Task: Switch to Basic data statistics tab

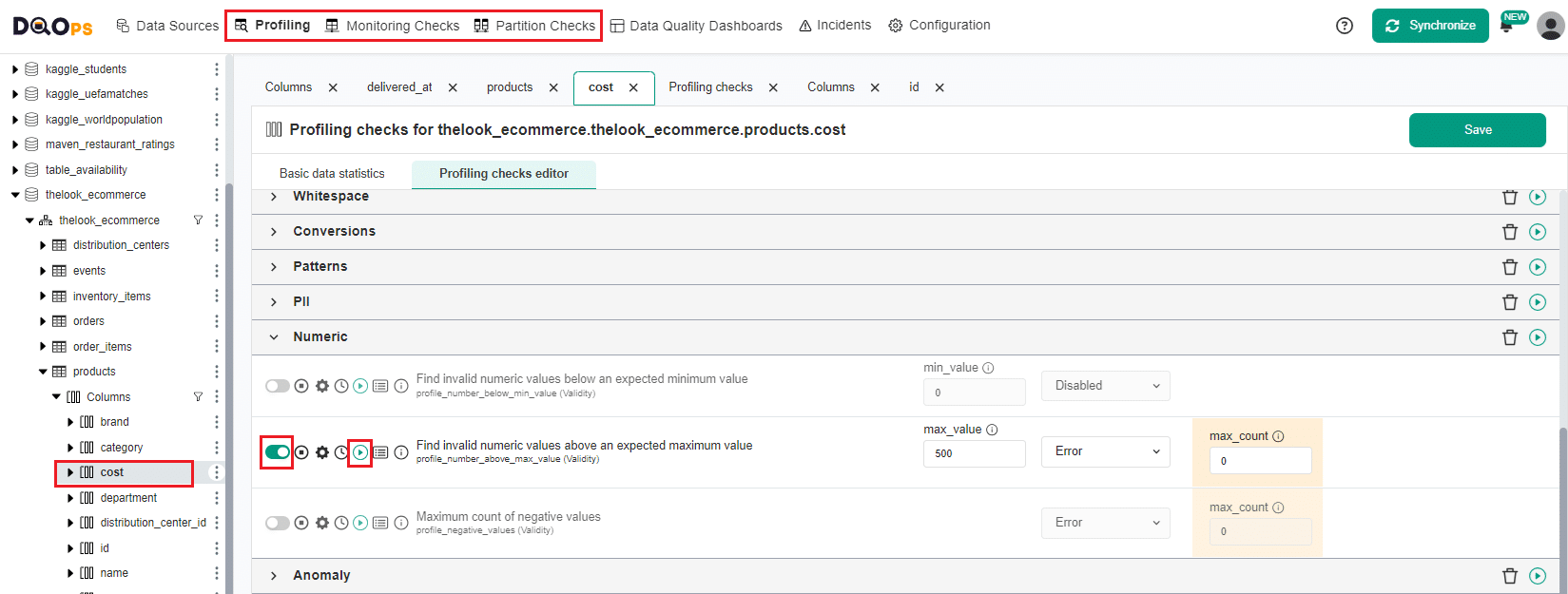Action: click(332, 174)
